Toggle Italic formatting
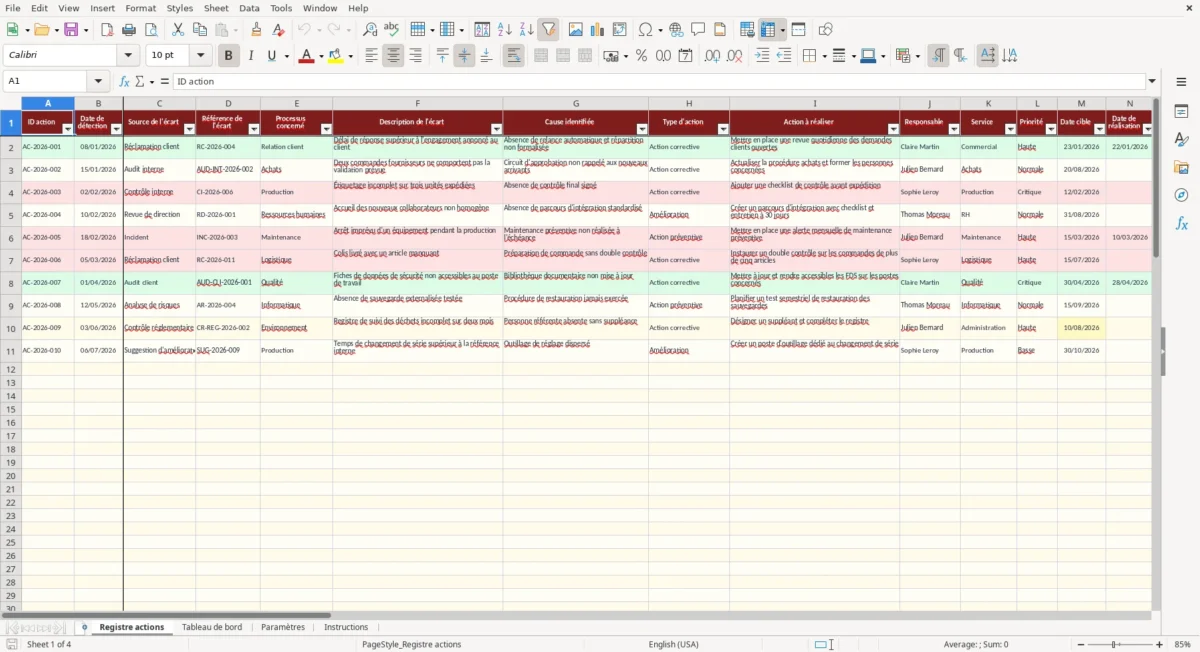This screenshot has width=1200, height=652. (x=251, y=56)
